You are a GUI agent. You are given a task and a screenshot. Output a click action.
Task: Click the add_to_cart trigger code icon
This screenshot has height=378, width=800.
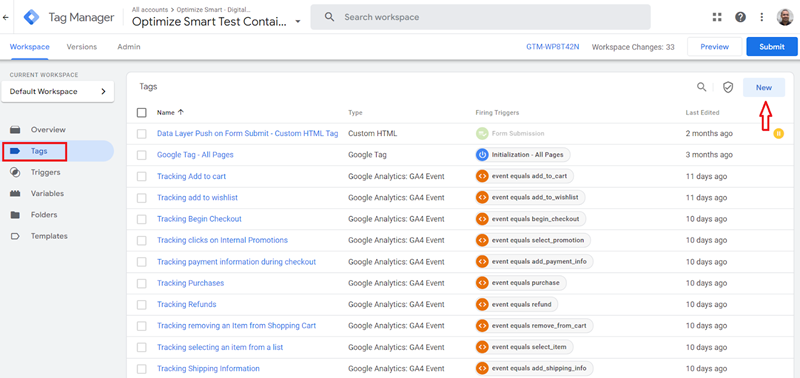pos(482,176)
